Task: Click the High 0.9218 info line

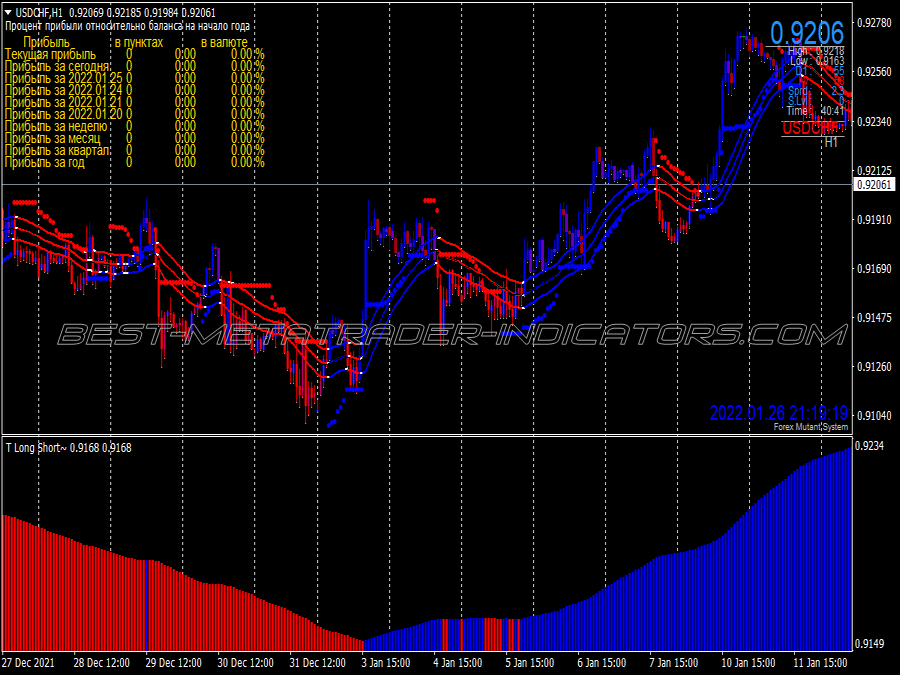Action: click(816, 51)
